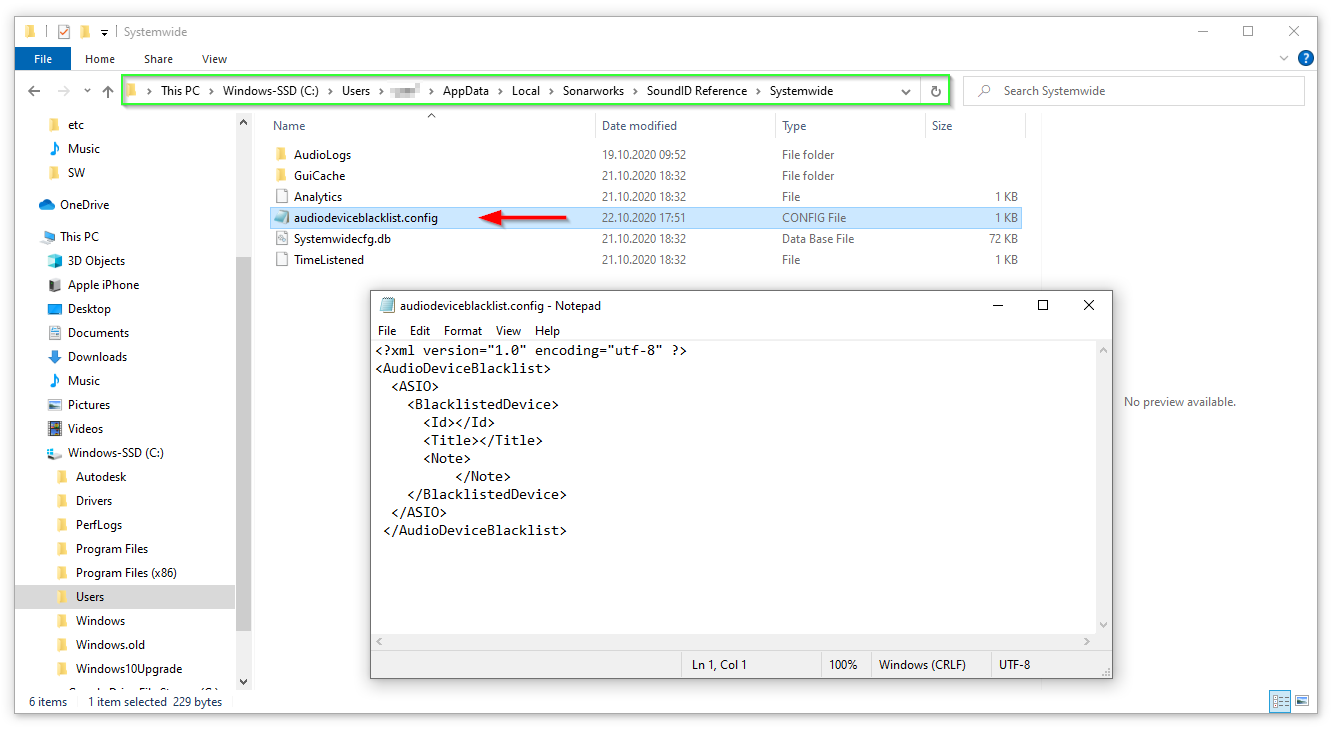Viewport: 1333px width, 731px height.
Task: Select 3D Objects in the sidebar
Action: 96,261
